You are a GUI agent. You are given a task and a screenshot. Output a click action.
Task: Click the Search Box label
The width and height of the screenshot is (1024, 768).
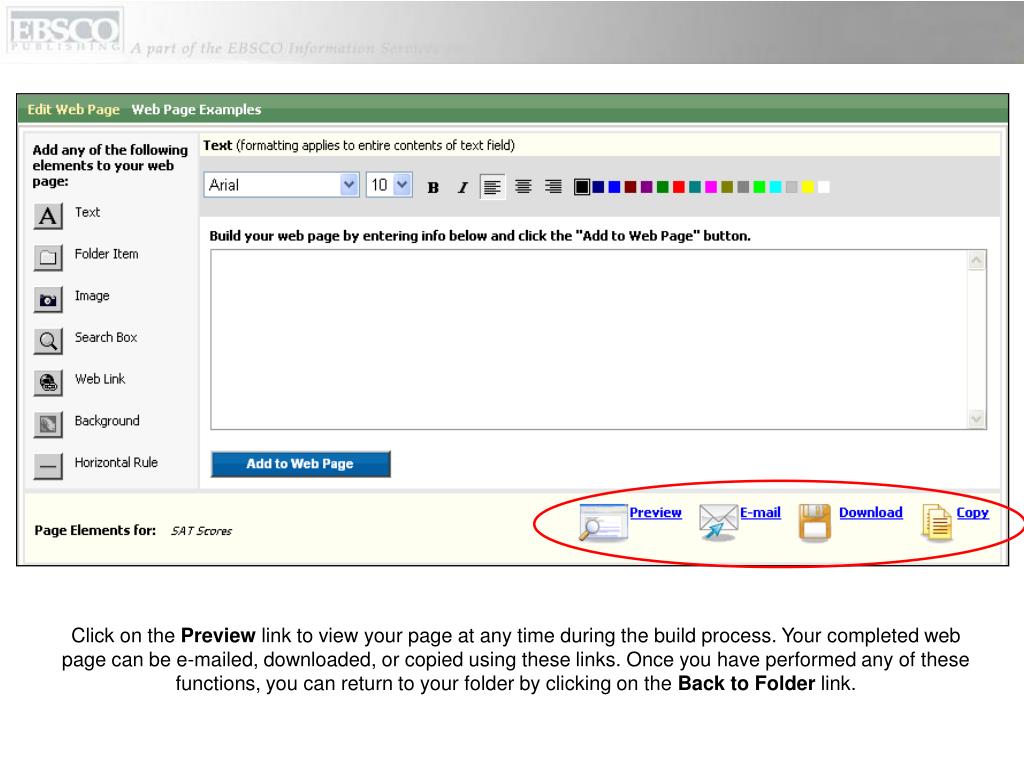click(106, 338)
